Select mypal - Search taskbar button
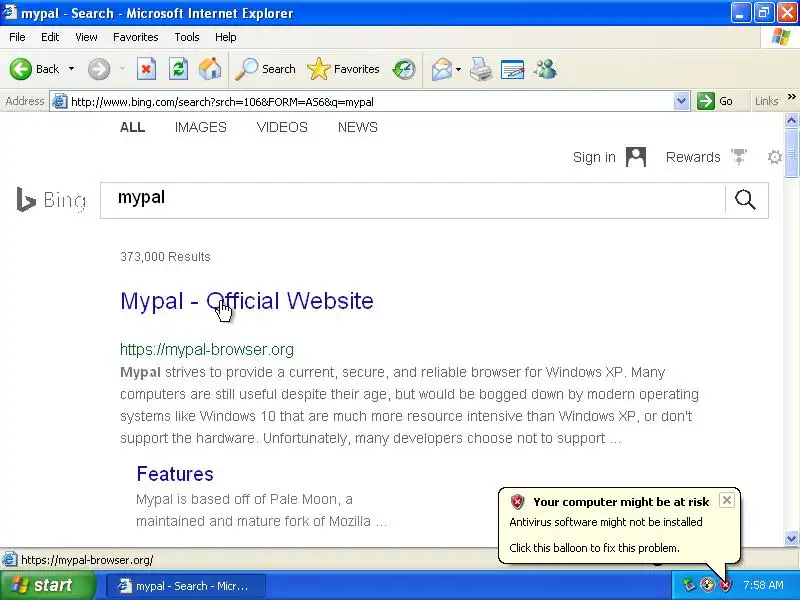The image size is (800, 600). pyautogui.click(x=186, y=586)
